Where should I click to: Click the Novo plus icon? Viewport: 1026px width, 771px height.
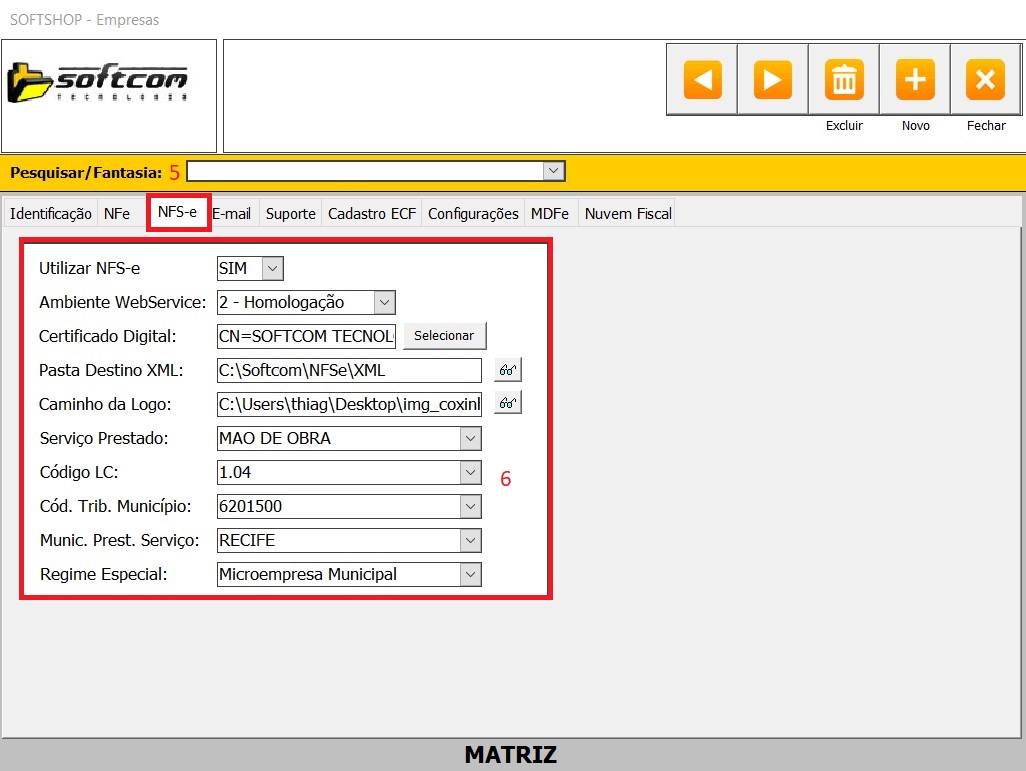915,80
